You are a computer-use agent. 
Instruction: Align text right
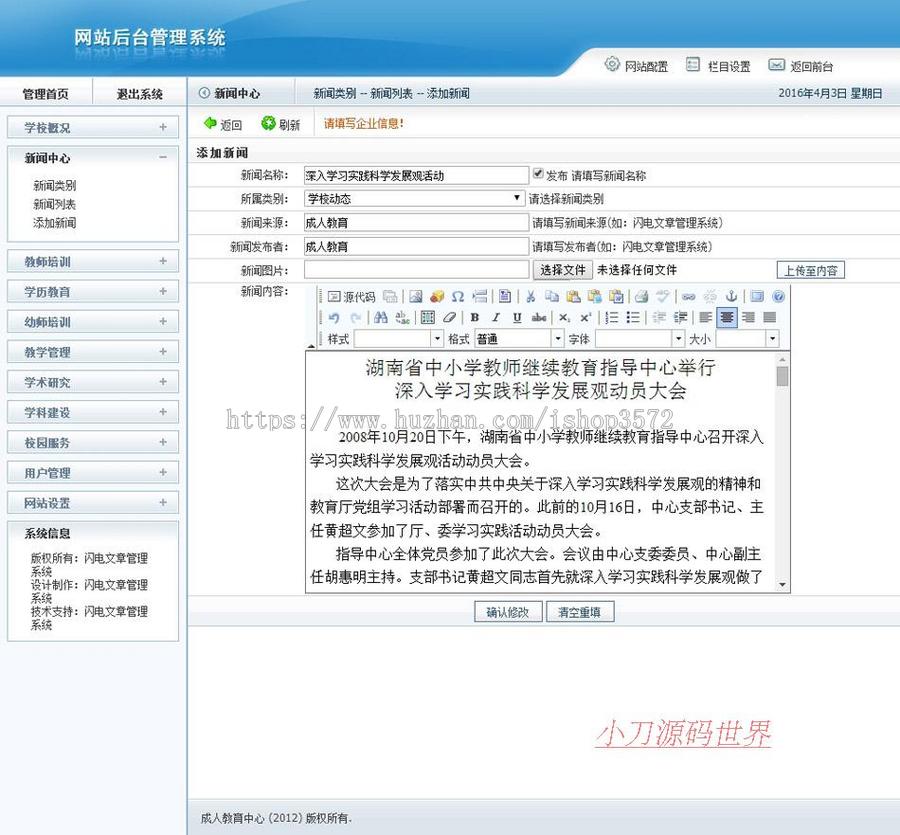tap(748, 317)
